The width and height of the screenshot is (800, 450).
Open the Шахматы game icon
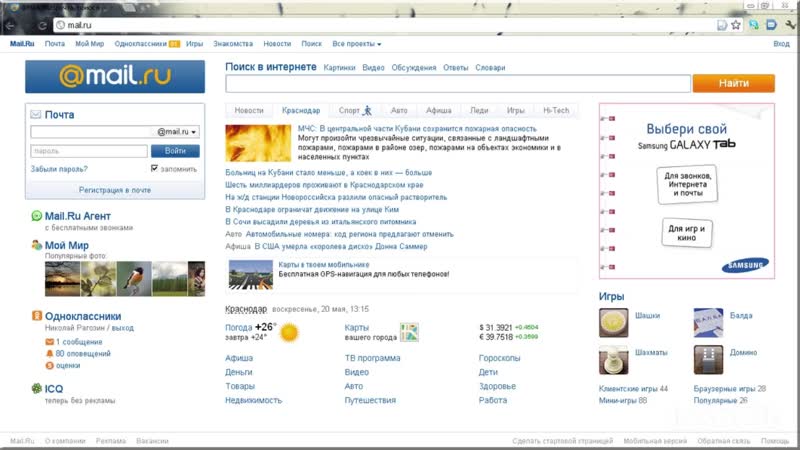614,360
